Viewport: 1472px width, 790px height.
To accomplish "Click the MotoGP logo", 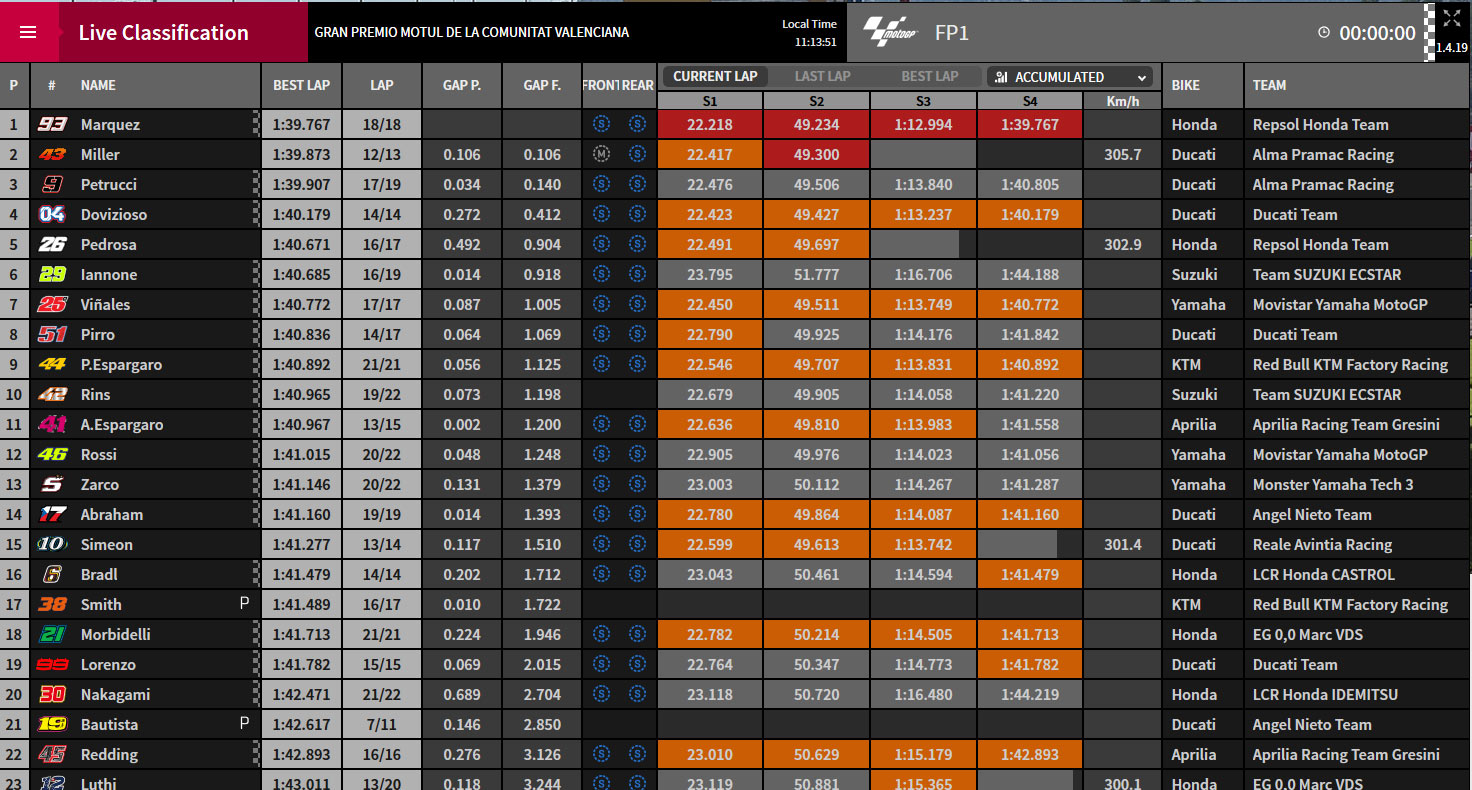I will click(x=890, y=32).
